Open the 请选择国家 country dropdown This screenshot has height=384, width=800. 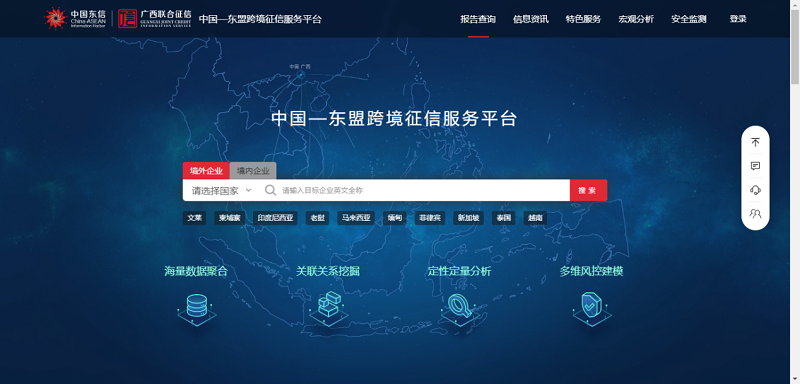(221, 191)
